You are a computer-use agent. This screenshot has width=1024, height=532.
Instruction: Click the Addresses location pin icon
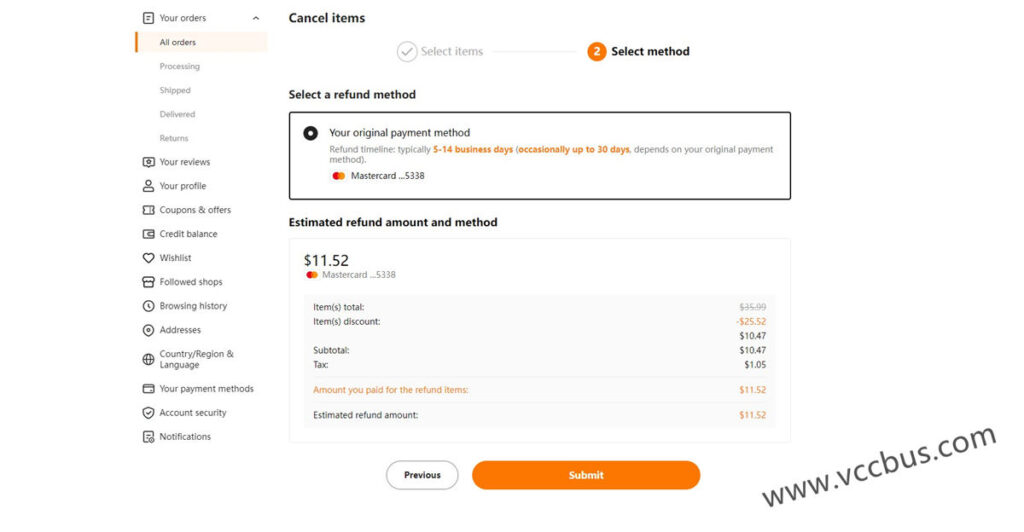149,330
